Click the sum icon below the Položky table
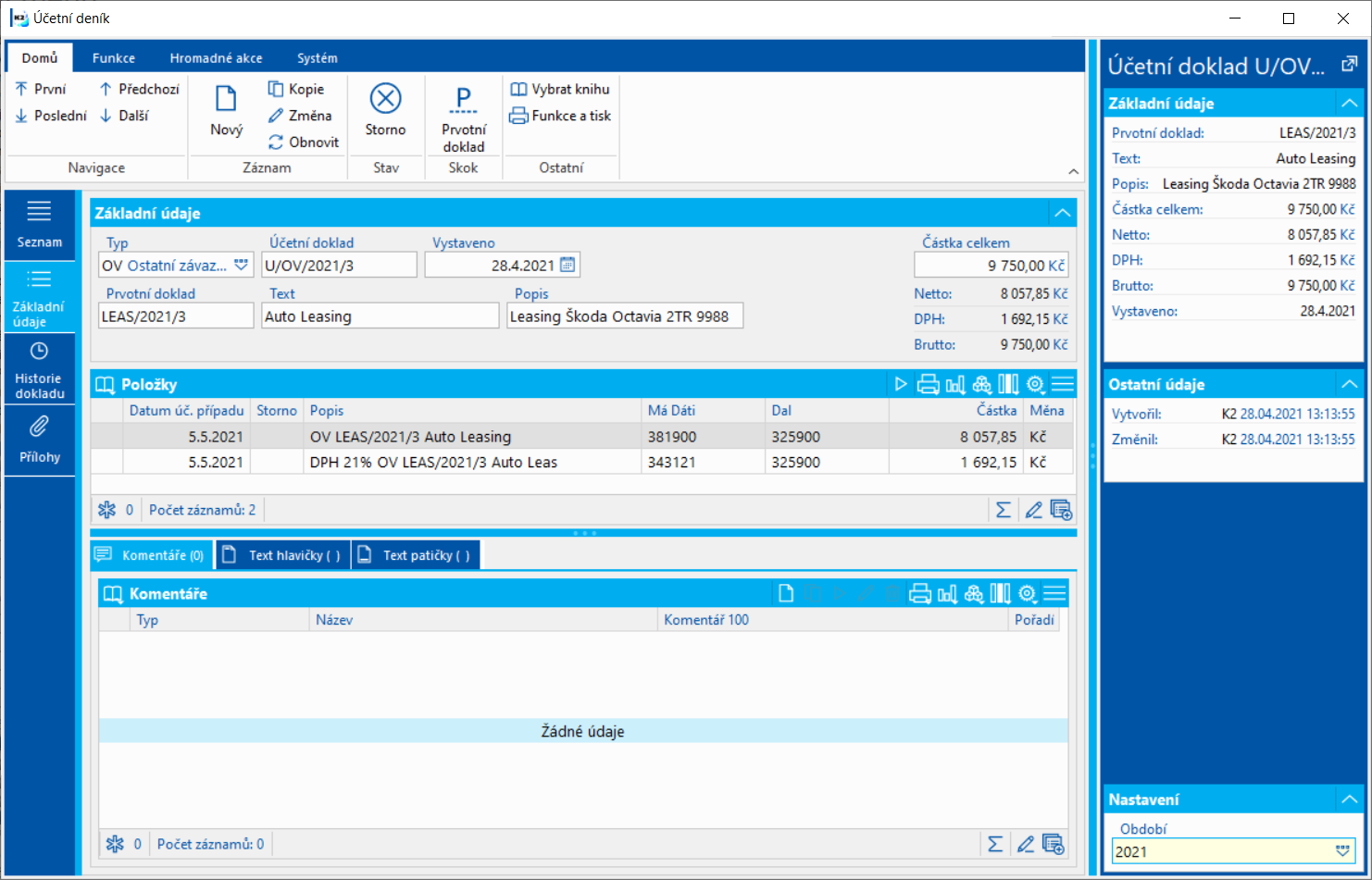The width and height of the screenshot is (1372, 880). point(1003,510)
